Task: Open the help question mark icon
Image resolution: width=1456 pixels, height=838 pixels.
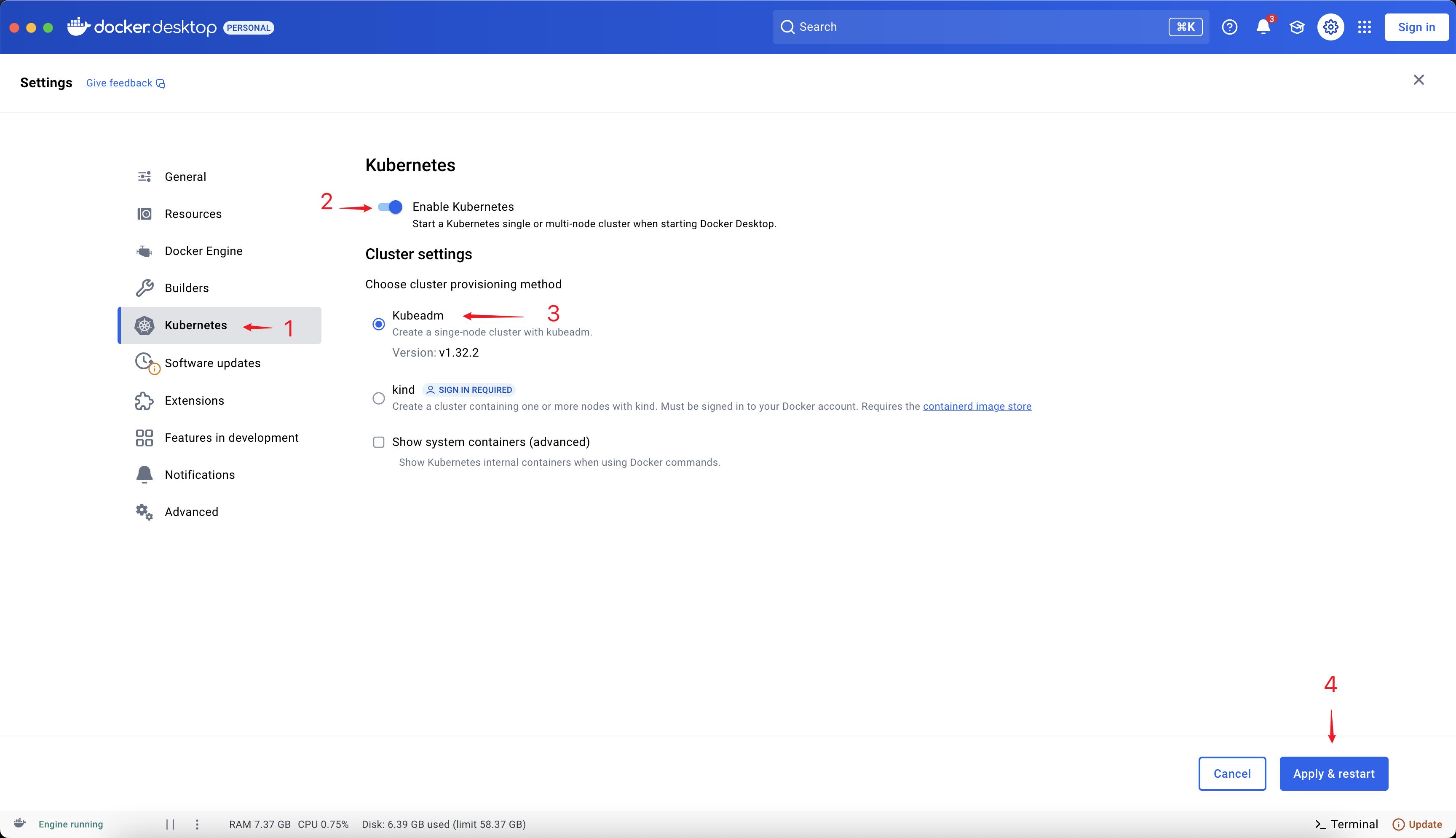Action: [x=1229, y=27]
